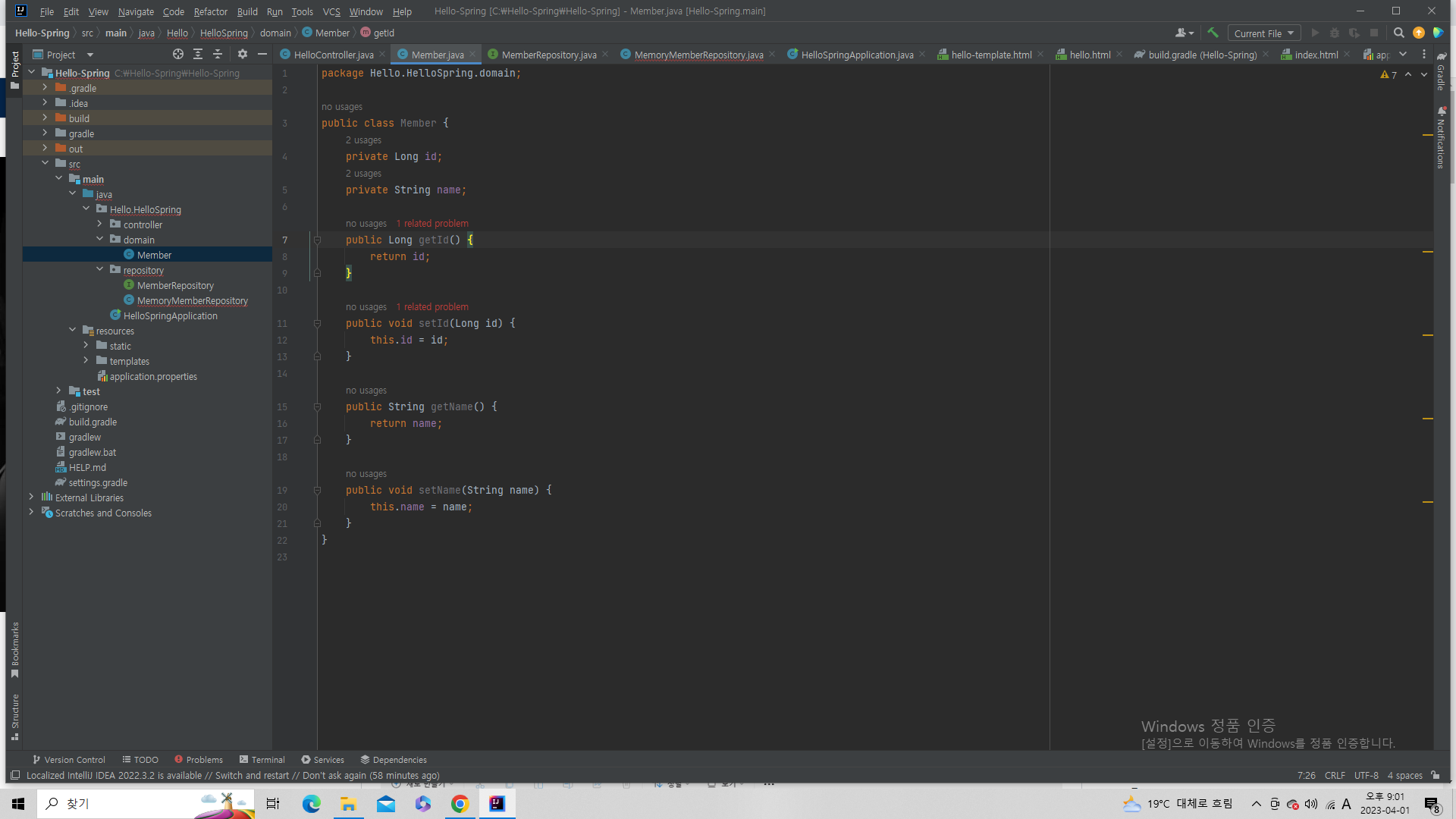
Task: Click the Expand All icon in the Project panel
Action: pyautogui.click(x=198, y=54)
